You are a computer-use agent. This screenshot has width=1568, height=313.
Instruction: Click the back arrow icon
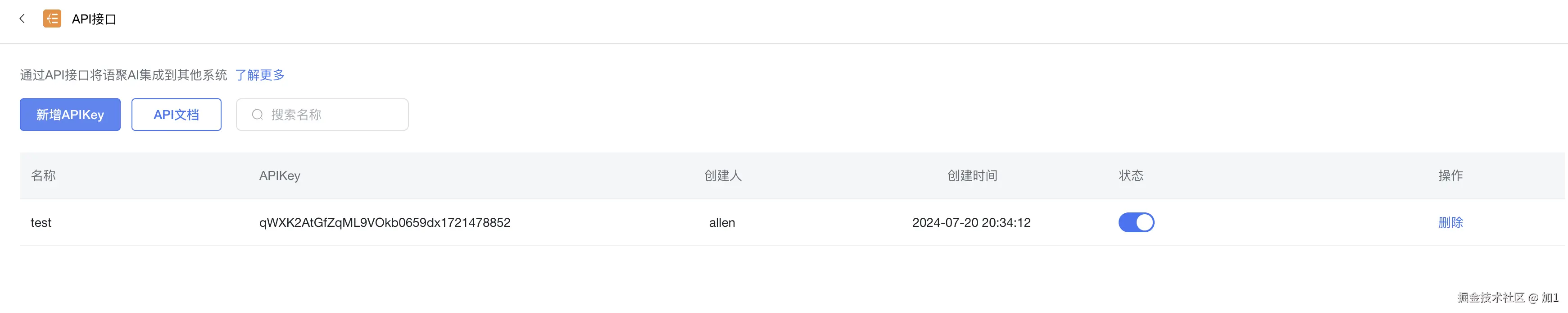point(22,19)
